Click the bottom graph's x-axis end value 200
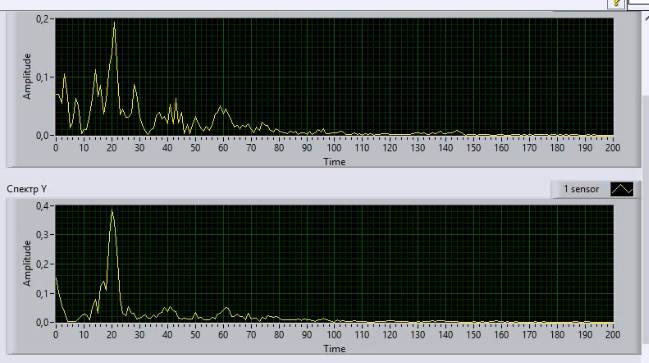649x363 pixels. [x=613, y=334]
